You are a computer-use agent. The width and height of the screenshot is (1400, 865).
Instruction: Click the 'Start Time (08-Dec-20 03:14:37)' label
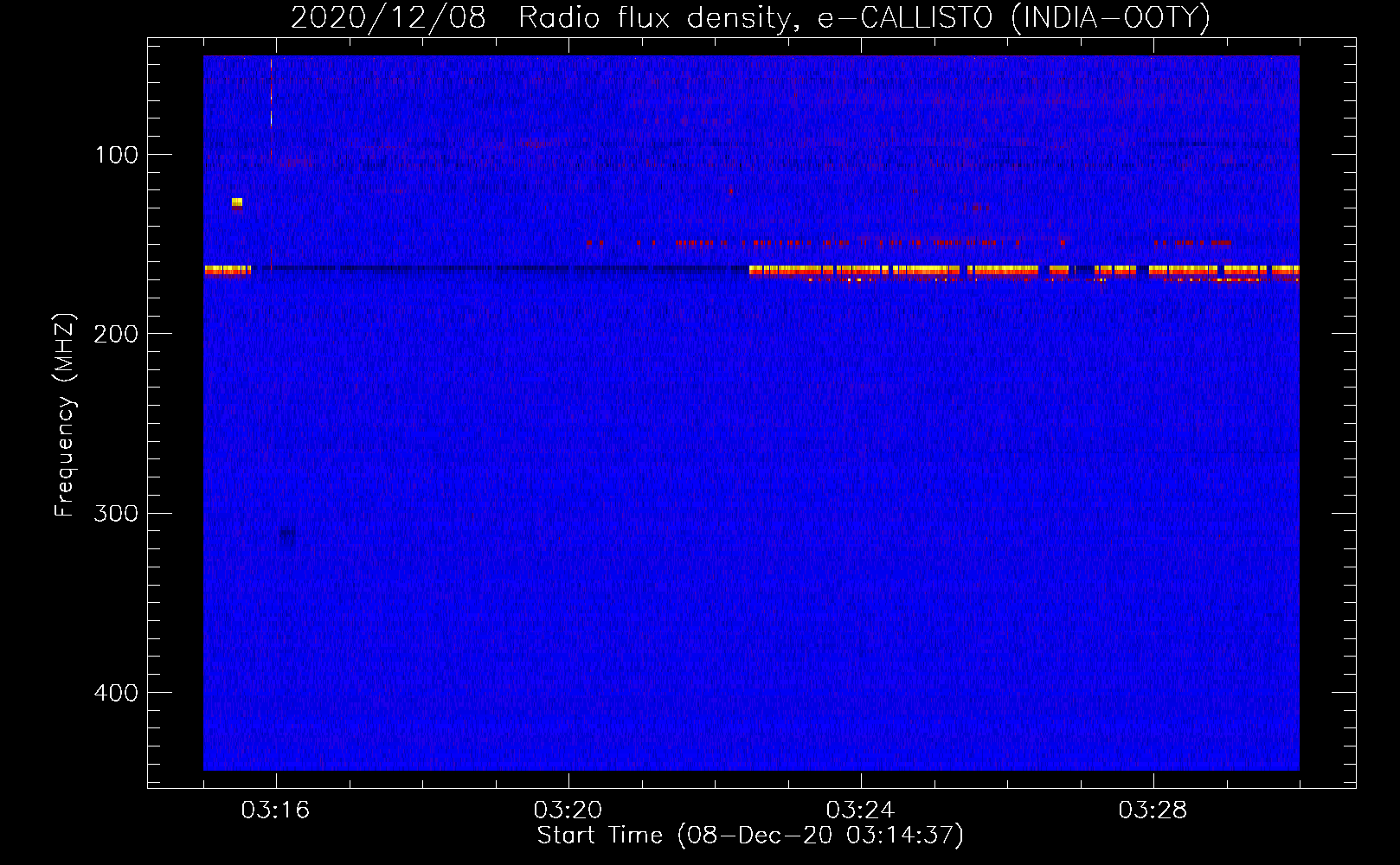(750, 836)
